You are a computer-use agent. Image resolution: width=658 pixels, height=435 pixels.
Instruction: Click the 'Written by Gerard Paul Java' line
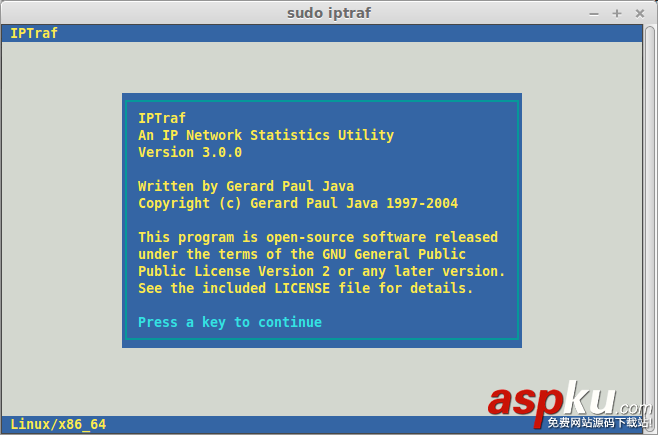point(246,186)
